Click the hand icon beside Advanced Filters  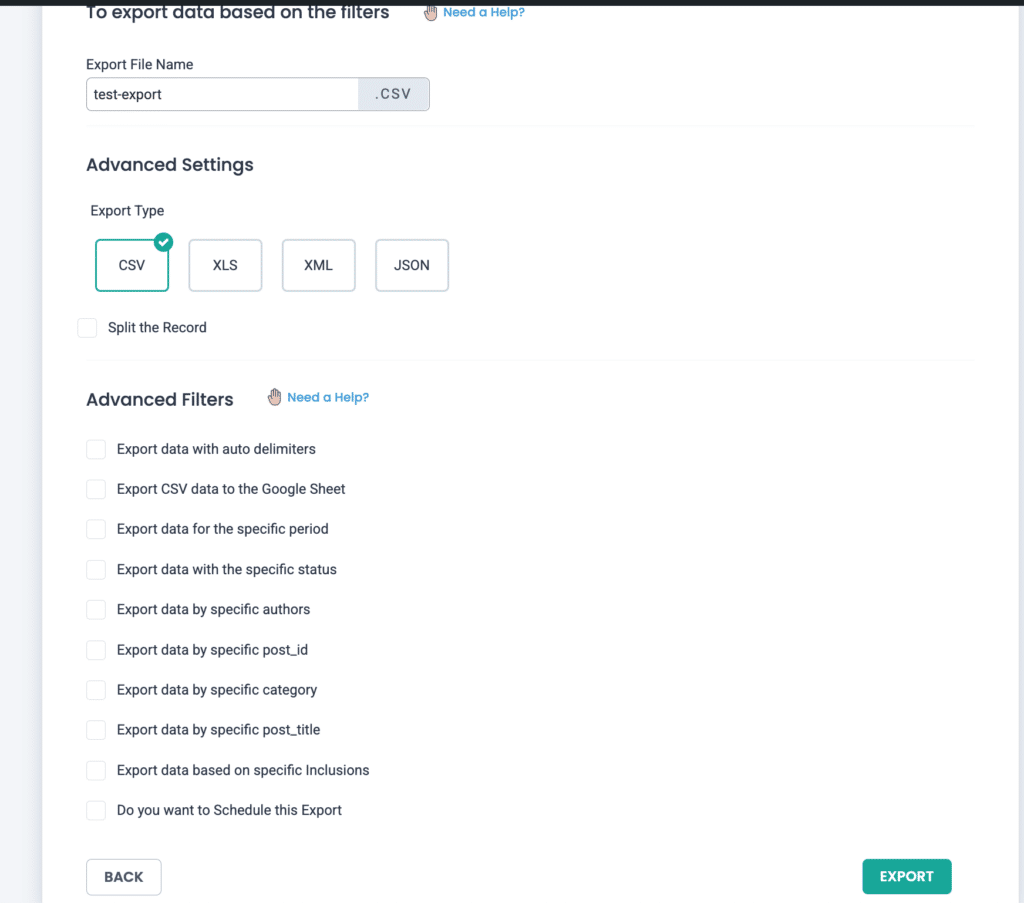point(274,397)
